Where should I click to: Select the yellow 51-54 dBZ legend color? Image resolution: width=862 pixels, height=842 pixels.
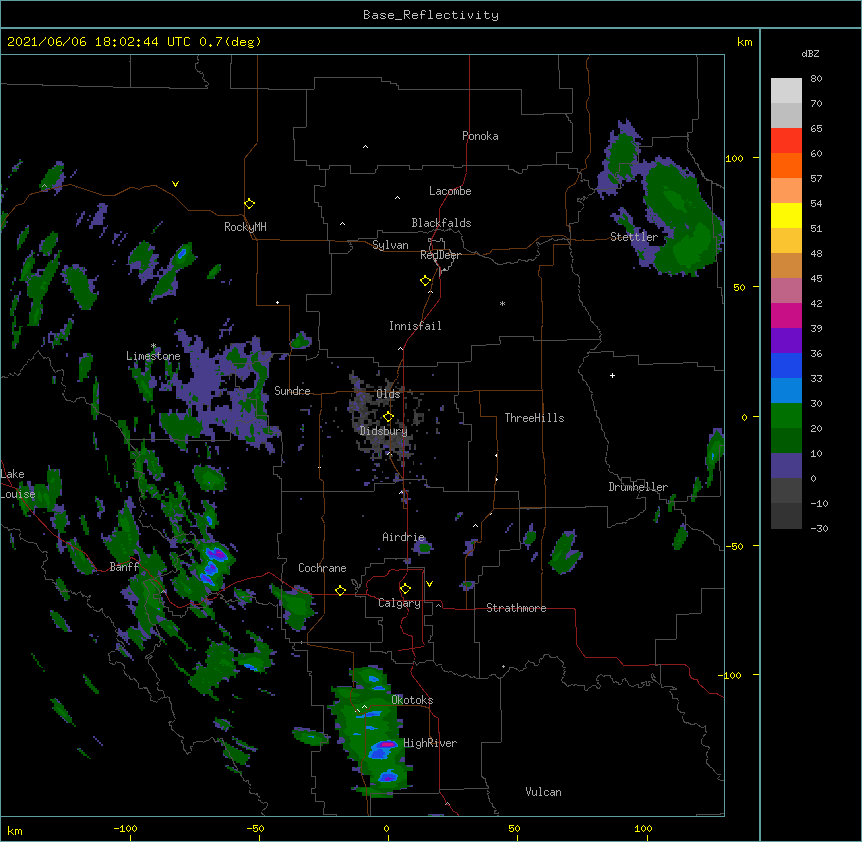coord(786,215)
